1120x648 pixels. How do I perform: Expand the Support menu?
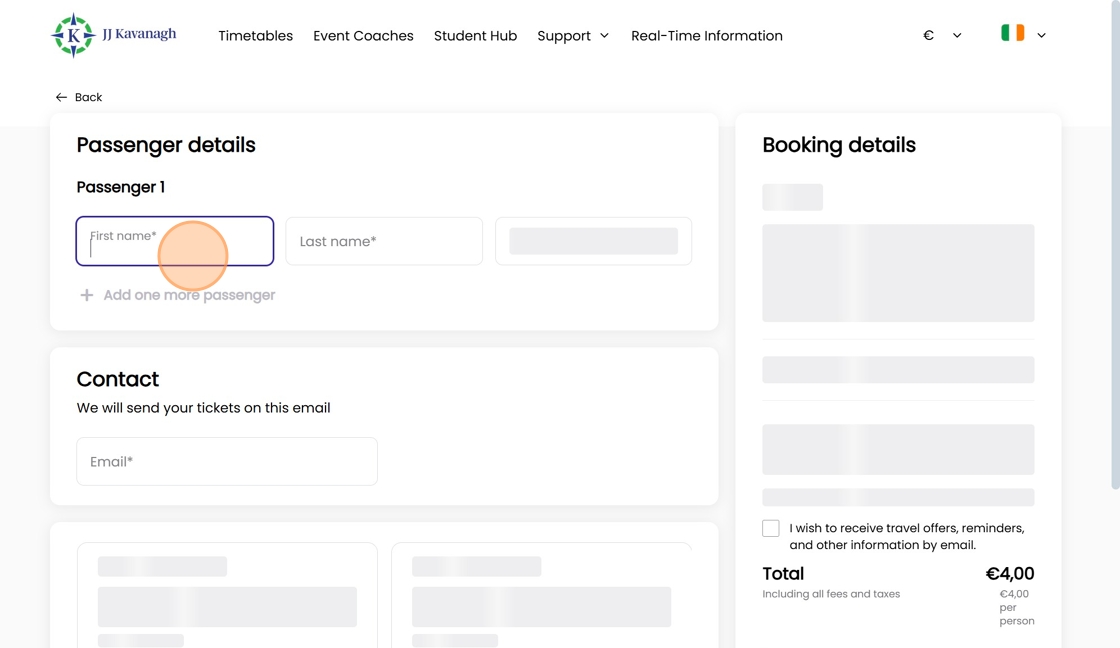[573, 36]
